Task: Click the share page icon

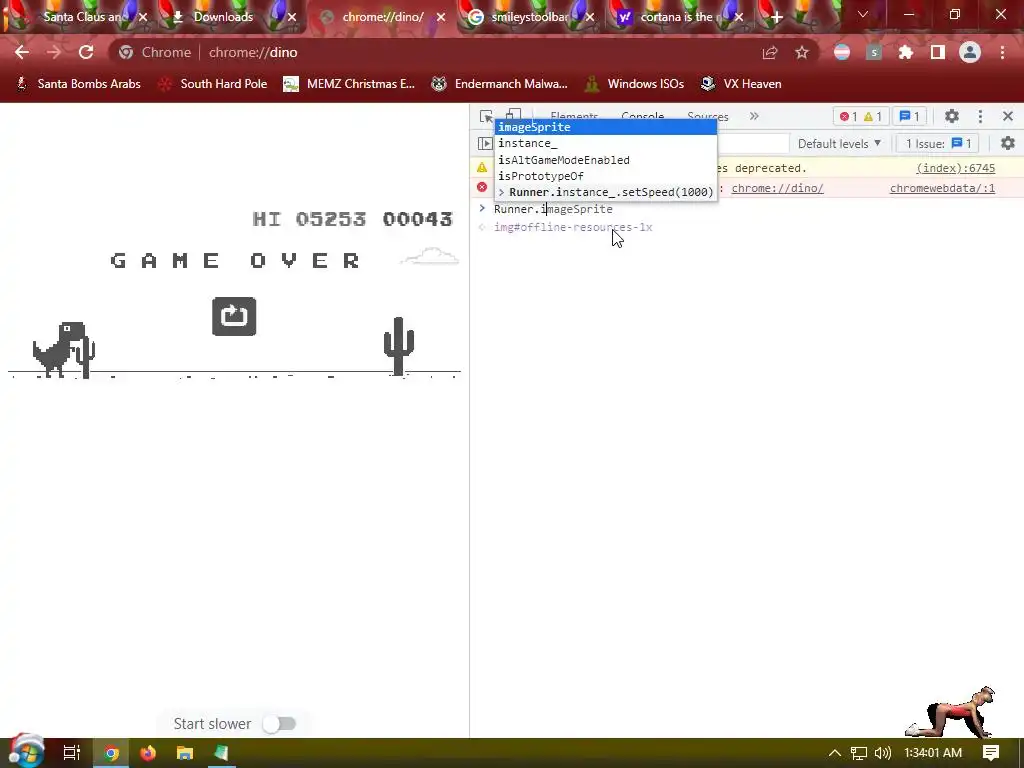Action: point(770,52)
